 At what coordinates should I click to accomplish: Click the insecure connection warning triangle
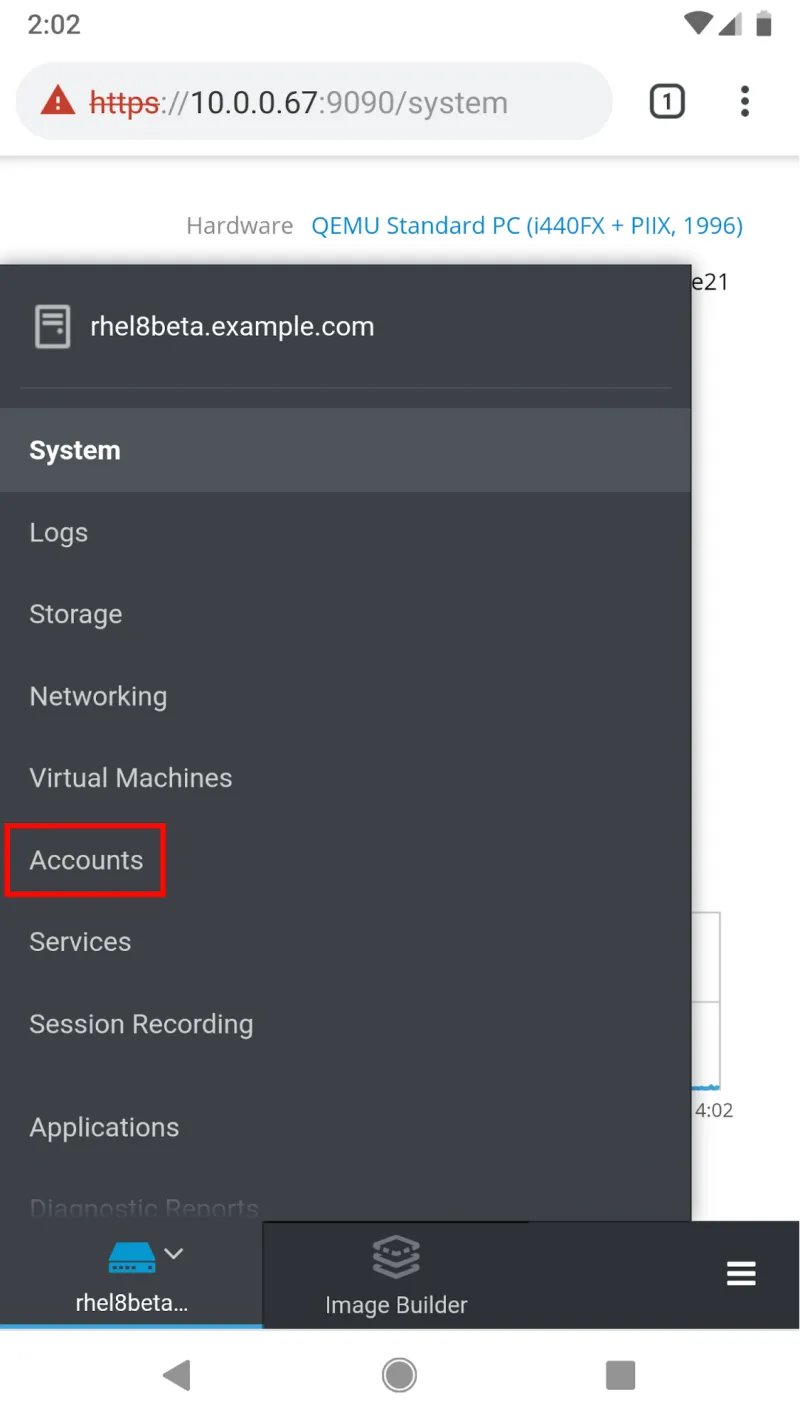58,101
